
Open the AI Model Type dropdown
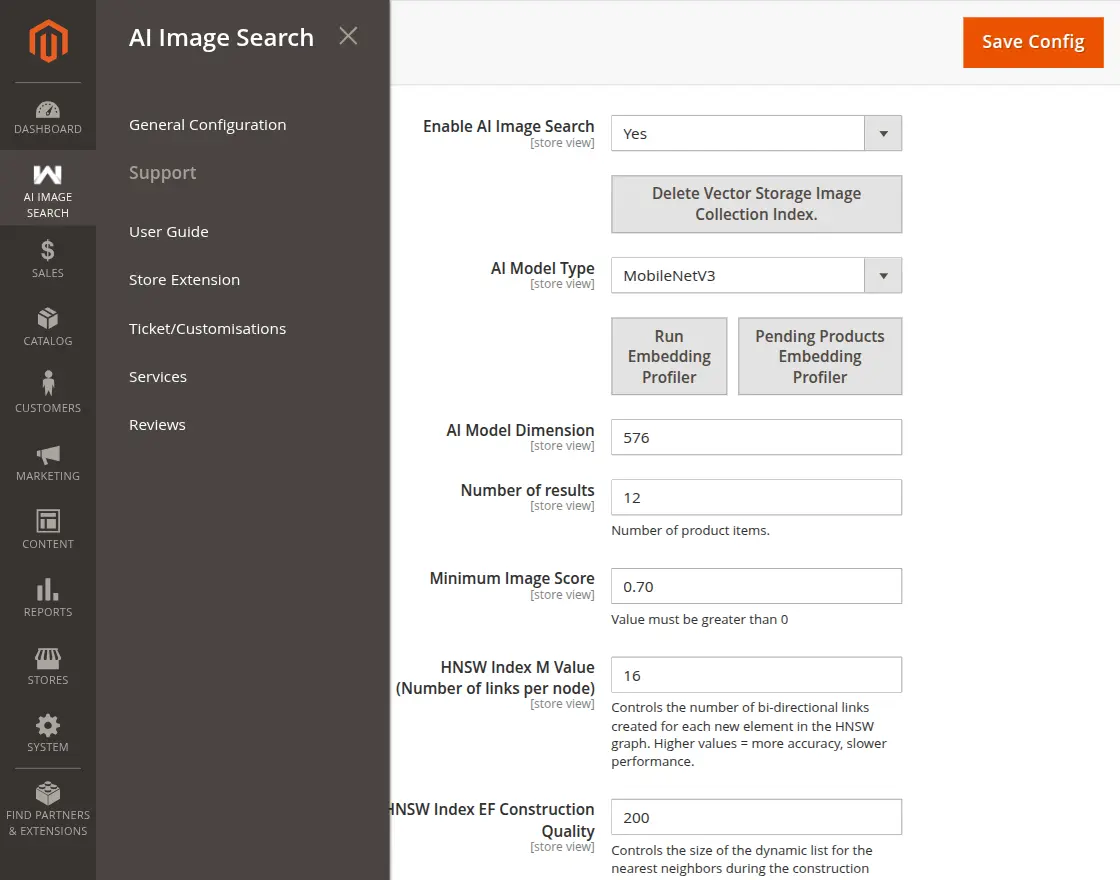click(x=756, y=275)
